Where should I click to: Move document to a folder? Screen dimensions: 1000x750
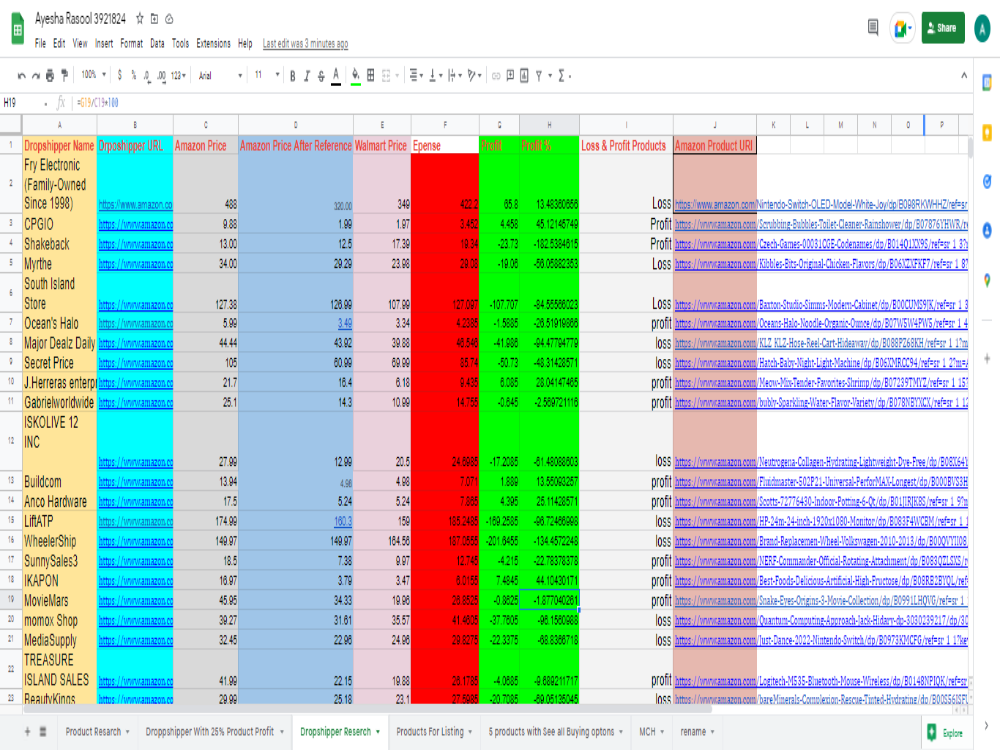click(154, 19)
